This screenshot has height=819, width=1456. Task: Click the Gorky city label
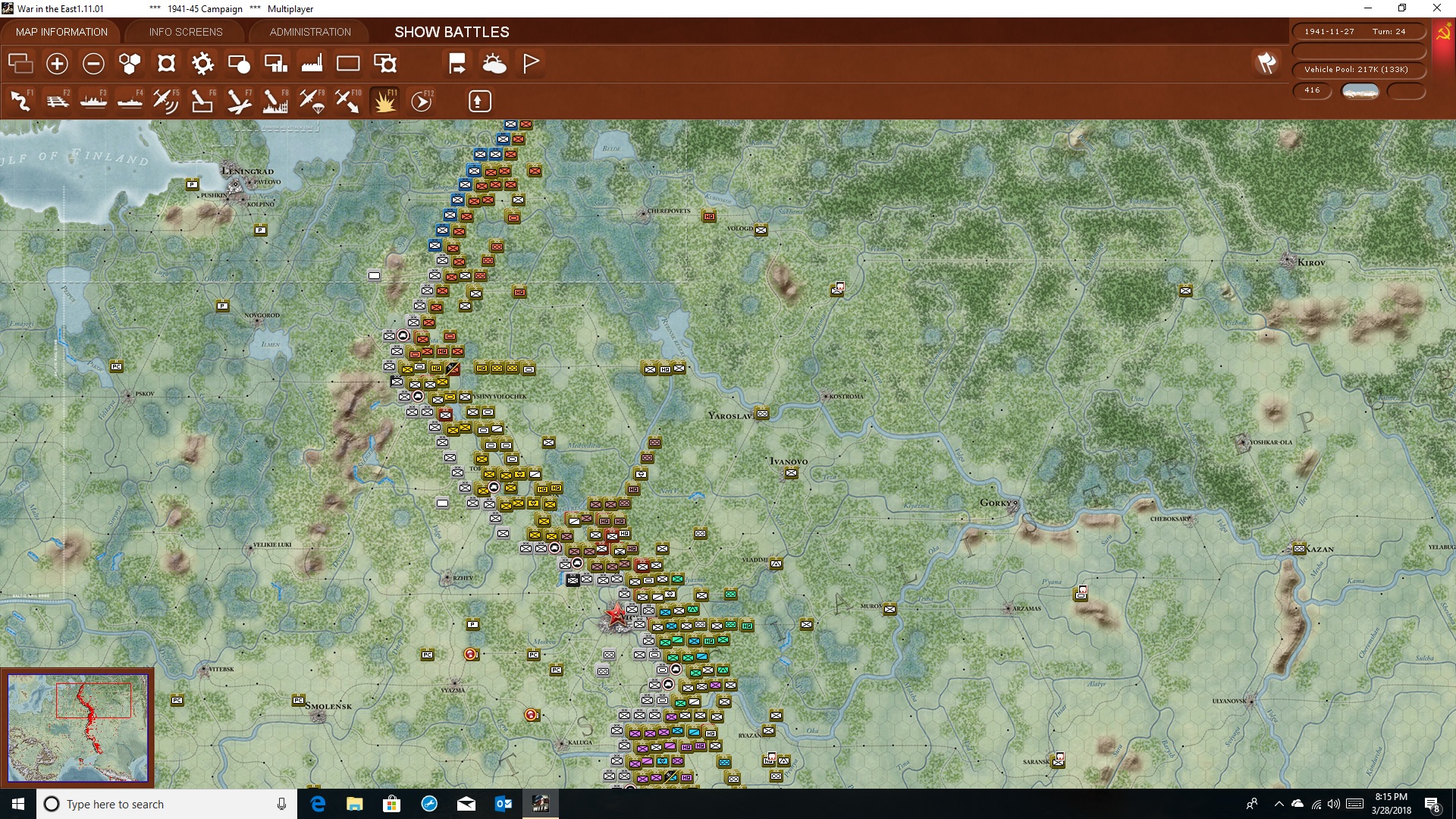point(996,503)
